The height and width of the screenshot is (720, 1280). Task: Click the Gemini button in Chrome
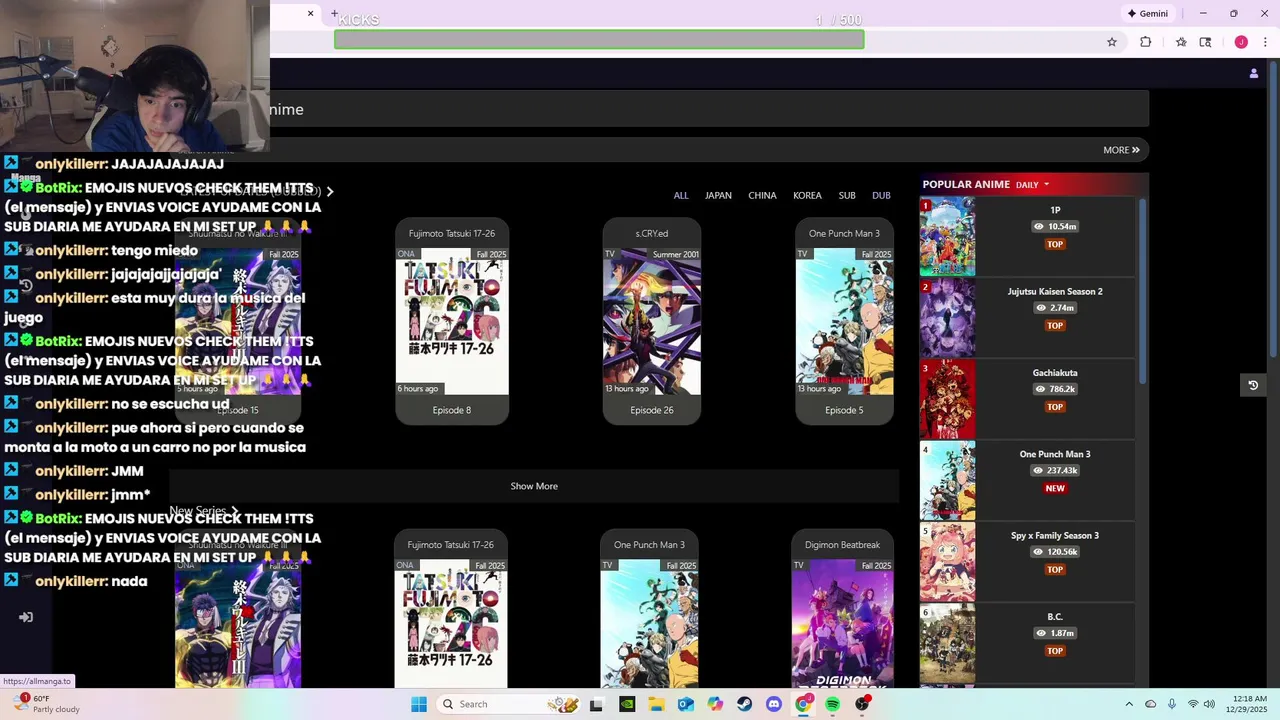click(x=1148, y=13)
